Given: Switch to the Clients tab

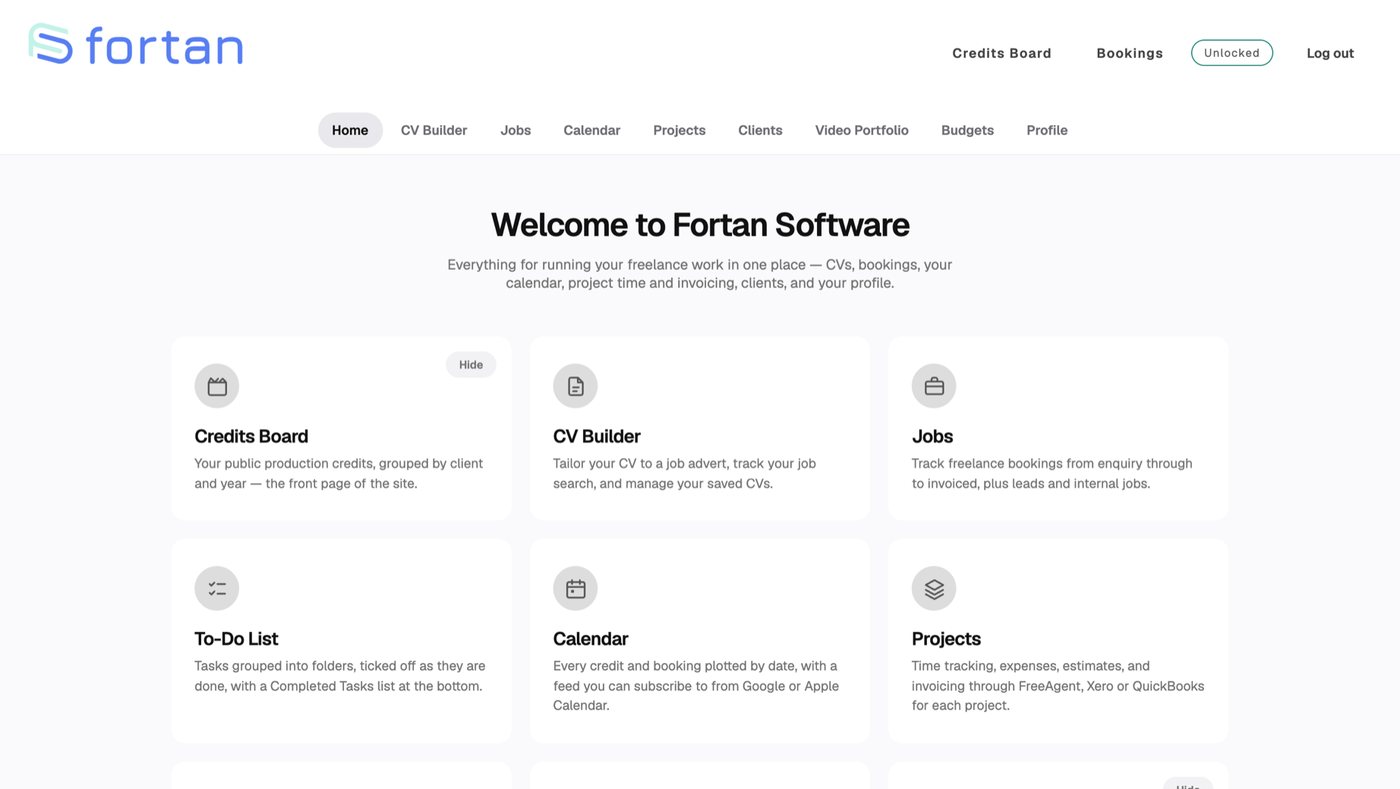Looking at the screenshot, I should [760, 130].
